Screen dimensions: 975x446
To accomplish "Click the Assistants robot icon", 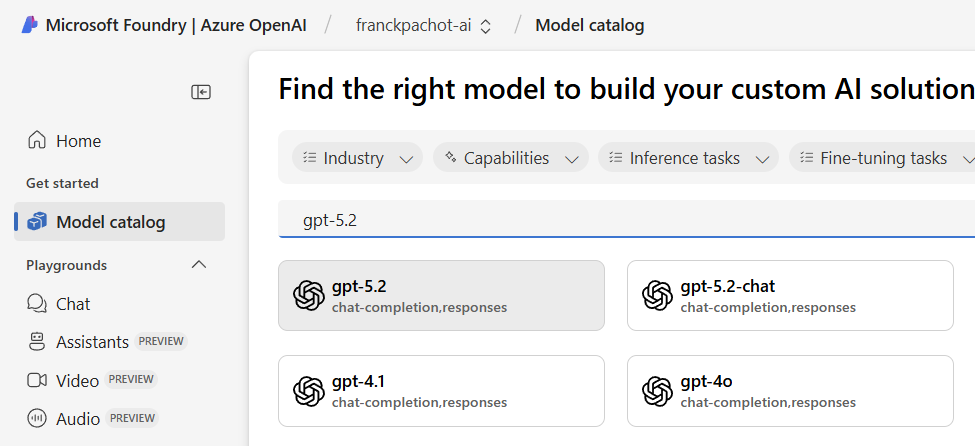I will click(37, 341).
